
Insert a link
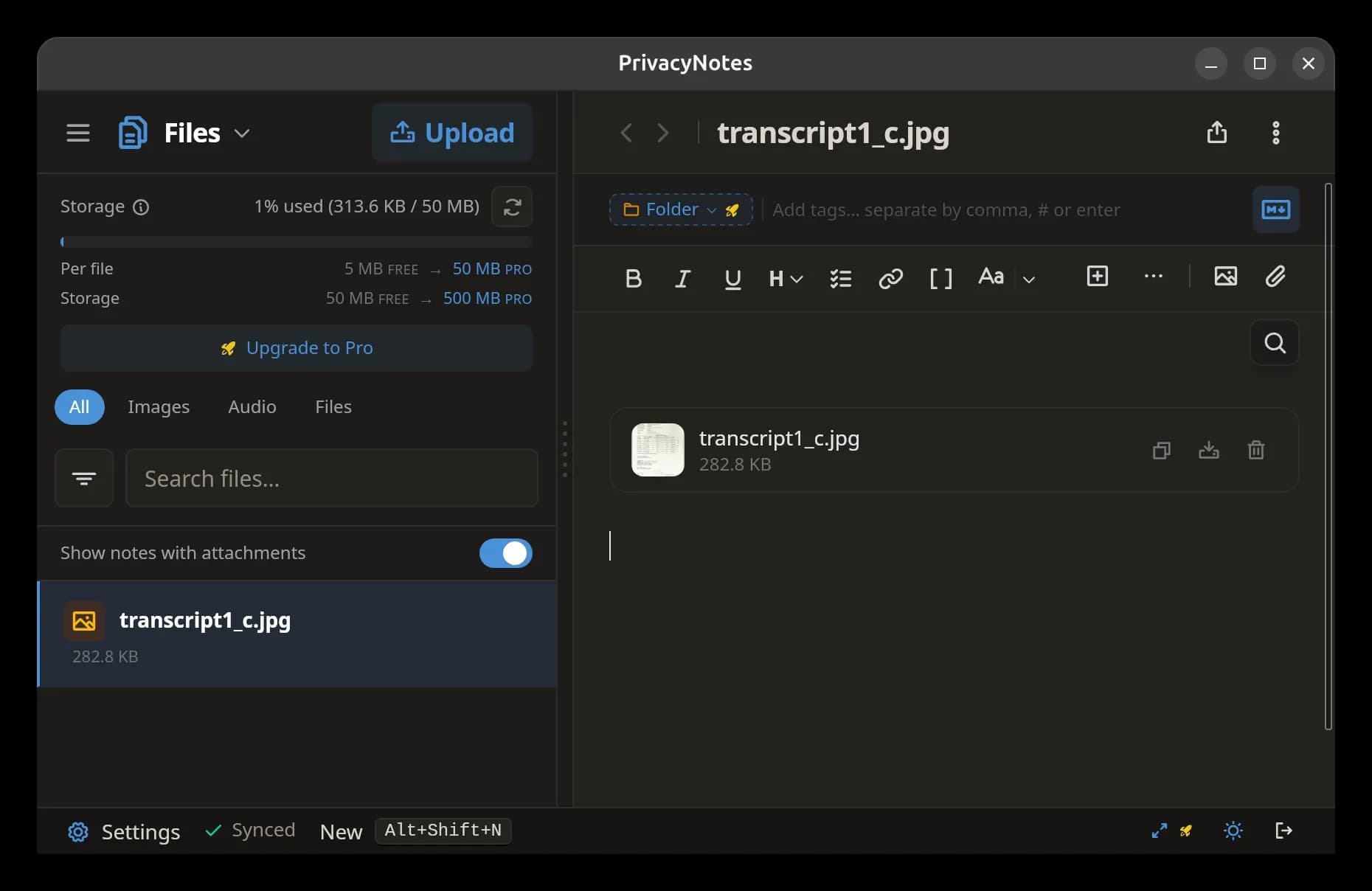coord(891,278)
